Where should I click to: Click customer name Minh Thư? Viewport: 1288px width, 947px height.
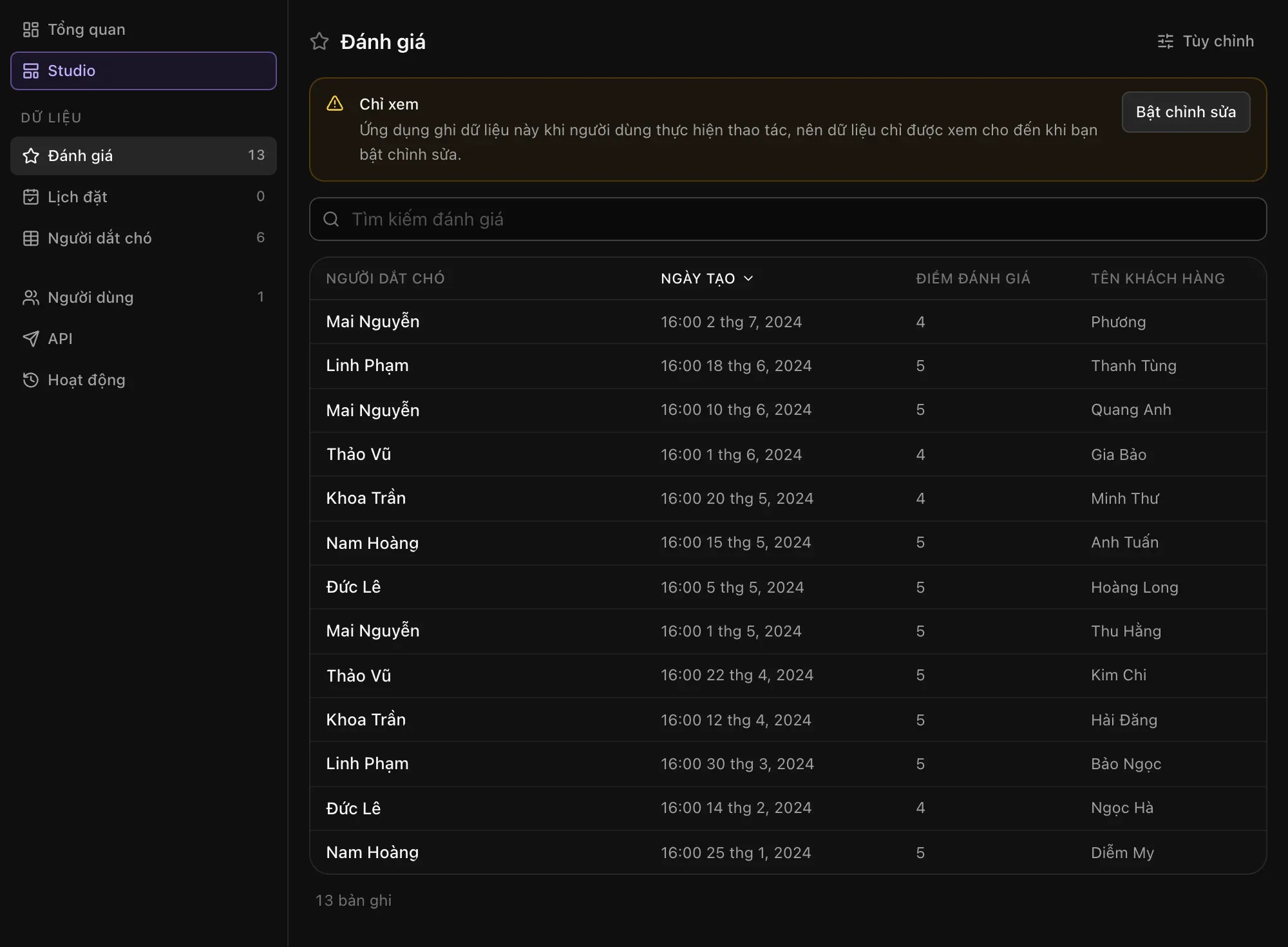point(1125,499)
